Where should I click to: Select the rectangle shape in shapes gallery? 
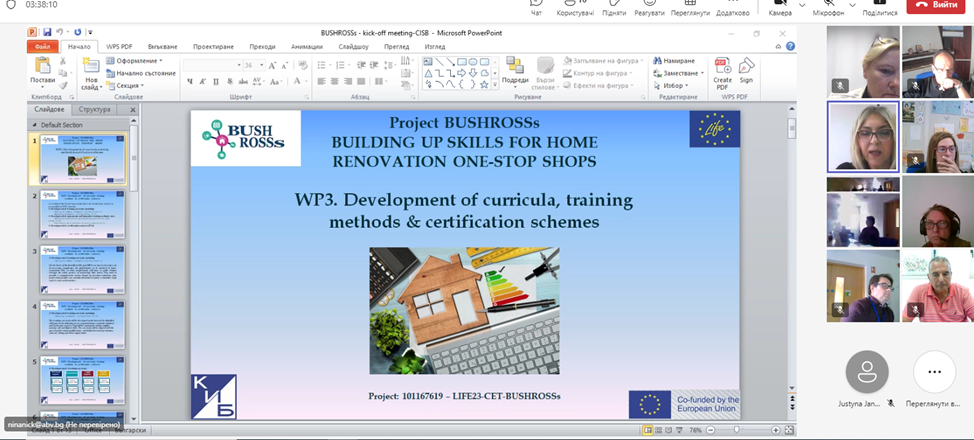pos(462,62)
